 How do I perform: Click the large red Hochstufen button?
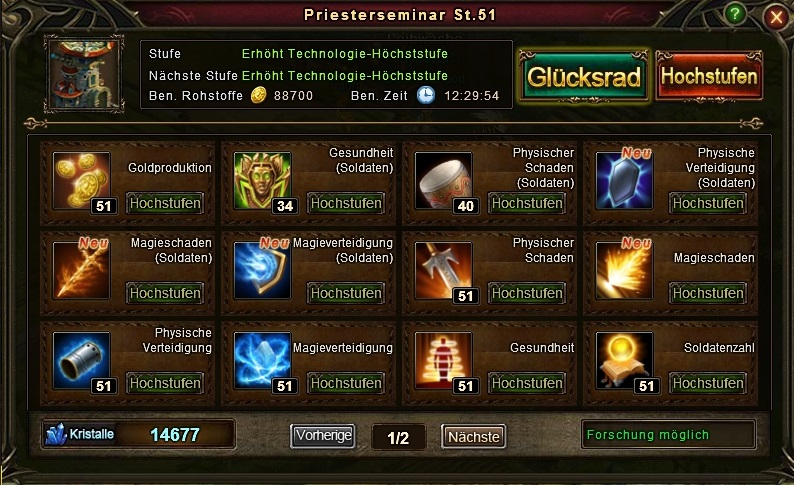pos(709,76)
